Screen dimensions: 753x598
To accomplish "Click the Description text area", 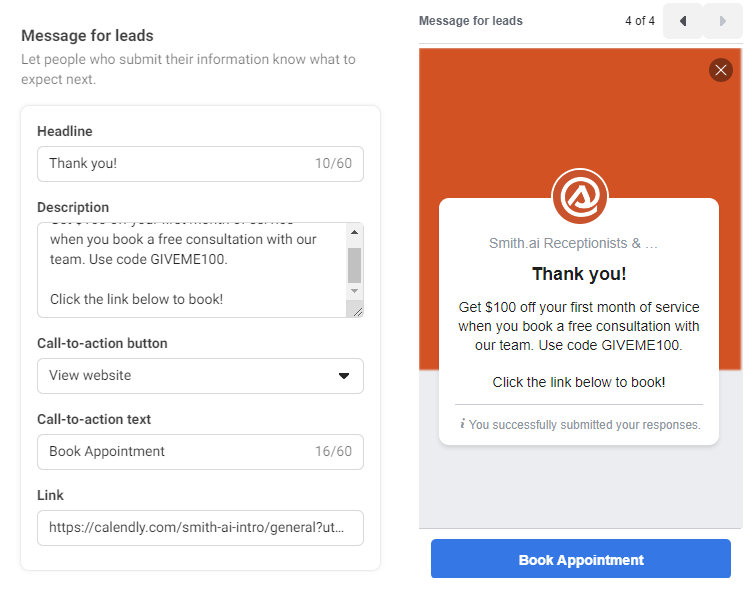I will coord(190,270).
